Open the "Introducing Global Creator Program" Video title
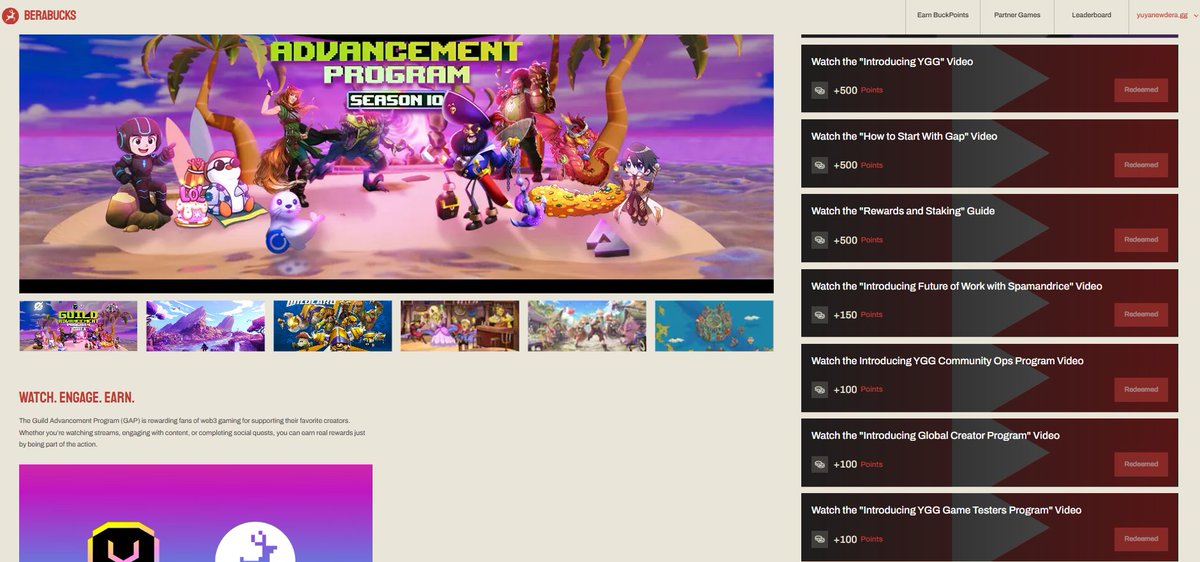The width and height of the screenshot is (1200, 562). pyautogui.click(x=935, y=436)
